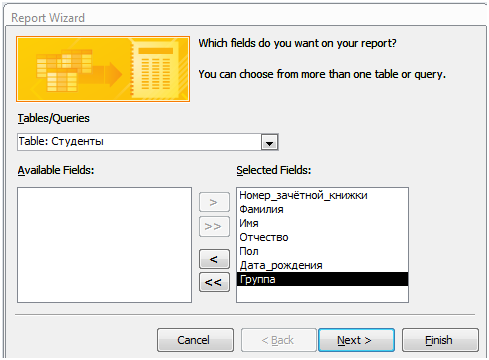Click blank space below Группа in Selected Fields
This screenshot has width=489, height=360.
tap(322, 294)
